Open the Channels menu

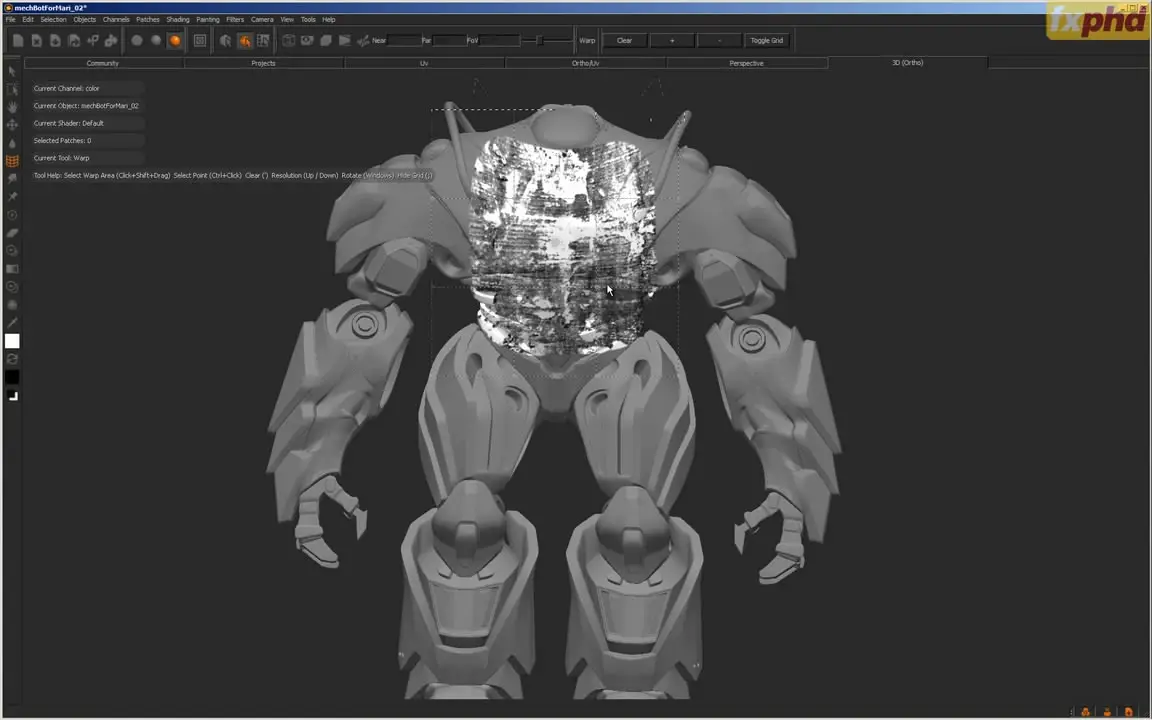tap(116, 19)
